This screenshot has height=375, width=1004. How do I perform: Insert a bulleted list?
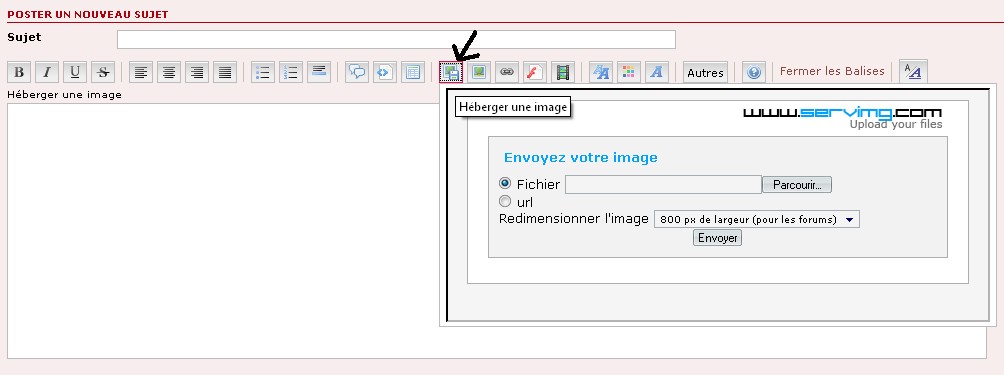pos(263,72)
